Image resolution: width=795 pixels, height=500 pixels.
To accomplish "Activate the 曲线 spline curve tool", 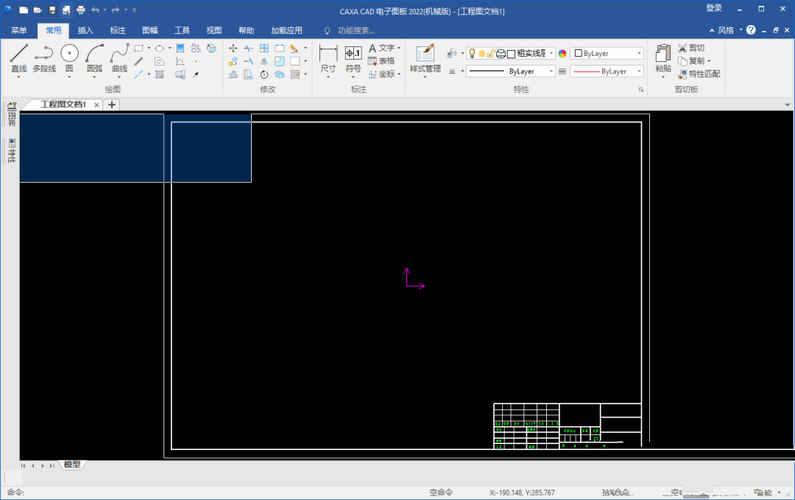I will (120, 58).
